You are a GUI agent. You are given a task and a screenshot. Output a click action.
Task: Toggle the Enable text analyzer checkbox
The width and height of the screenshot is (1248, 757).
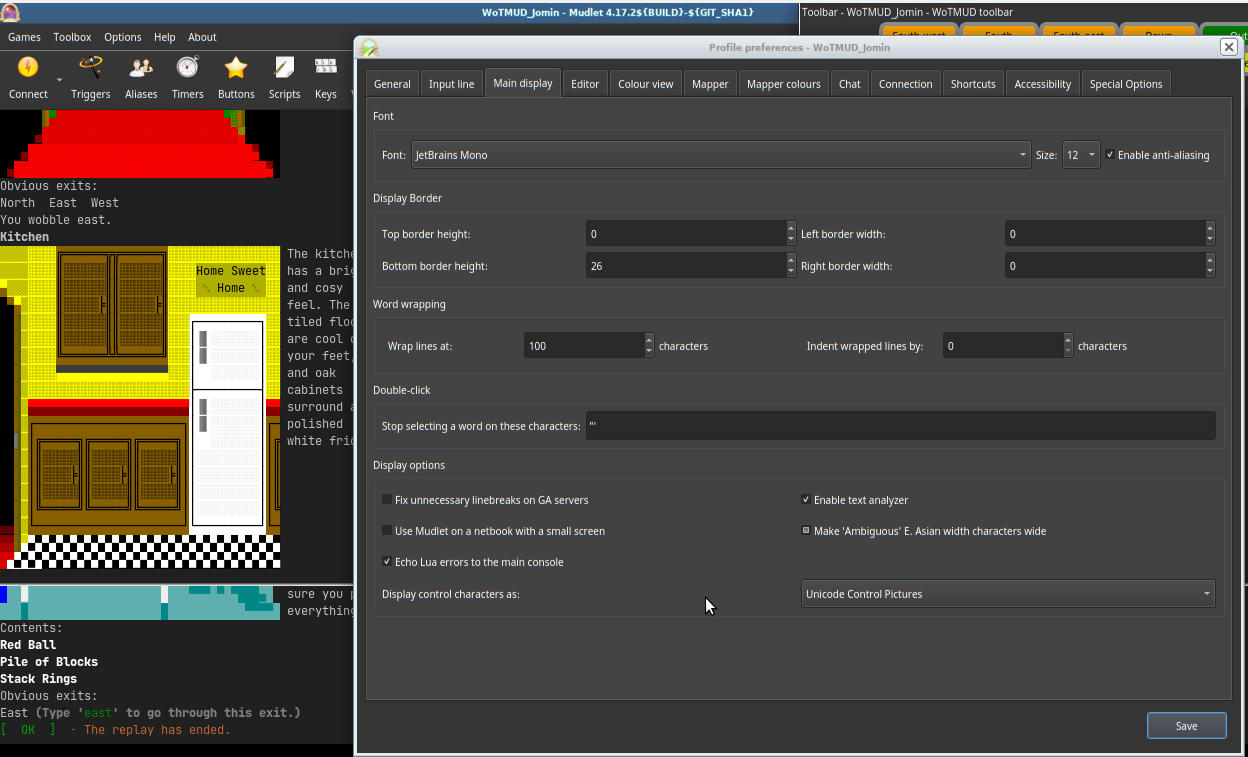807,500
